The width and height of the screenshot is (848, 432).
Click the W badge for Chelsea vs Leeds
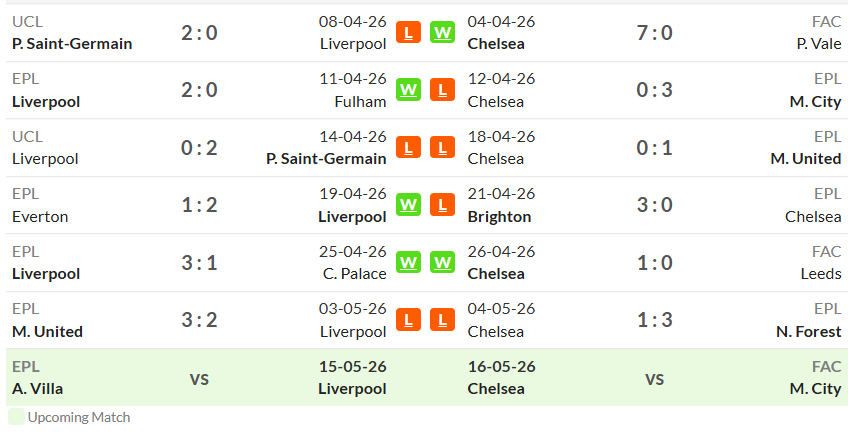pyautogui.click(x=442, y=263)
